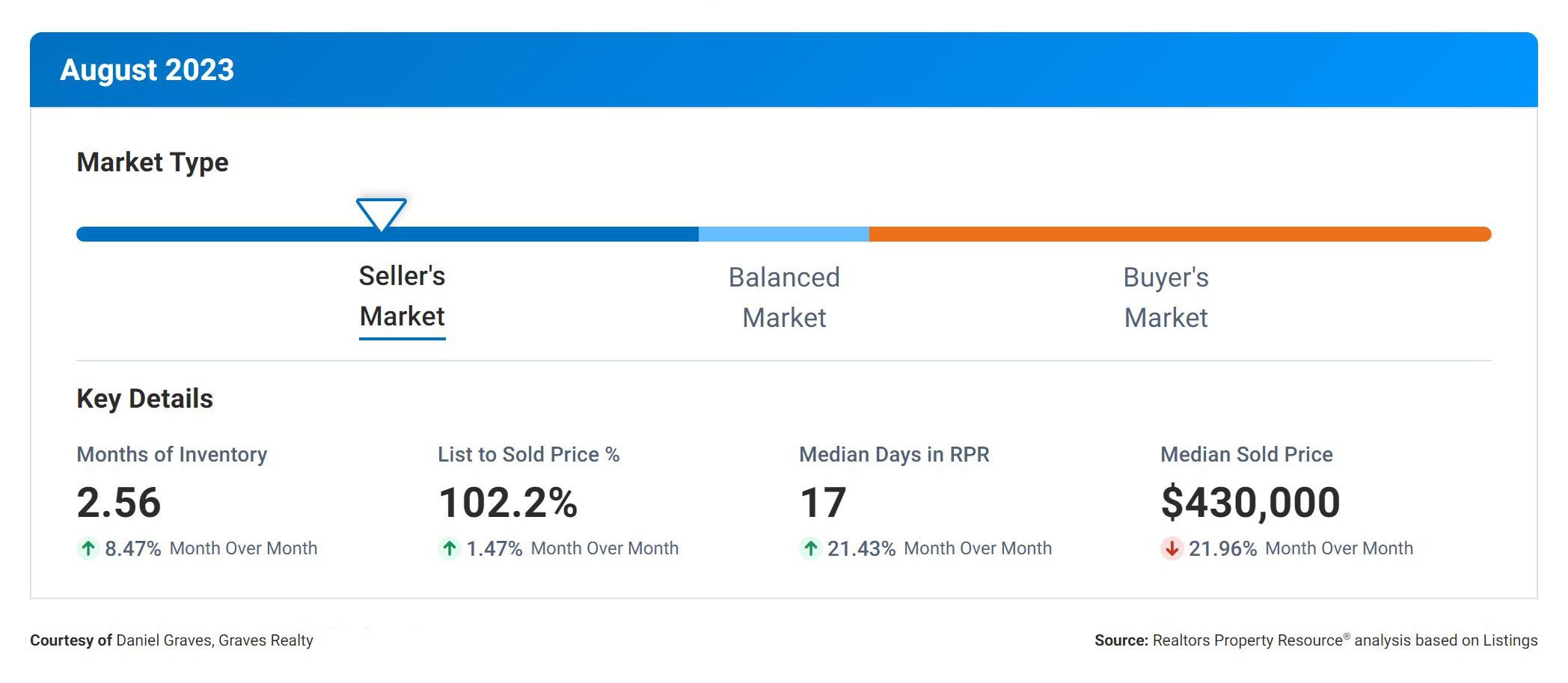1568x683 pixels.
Task: Select the Buyer's Market label
Action: (1166, 298)
